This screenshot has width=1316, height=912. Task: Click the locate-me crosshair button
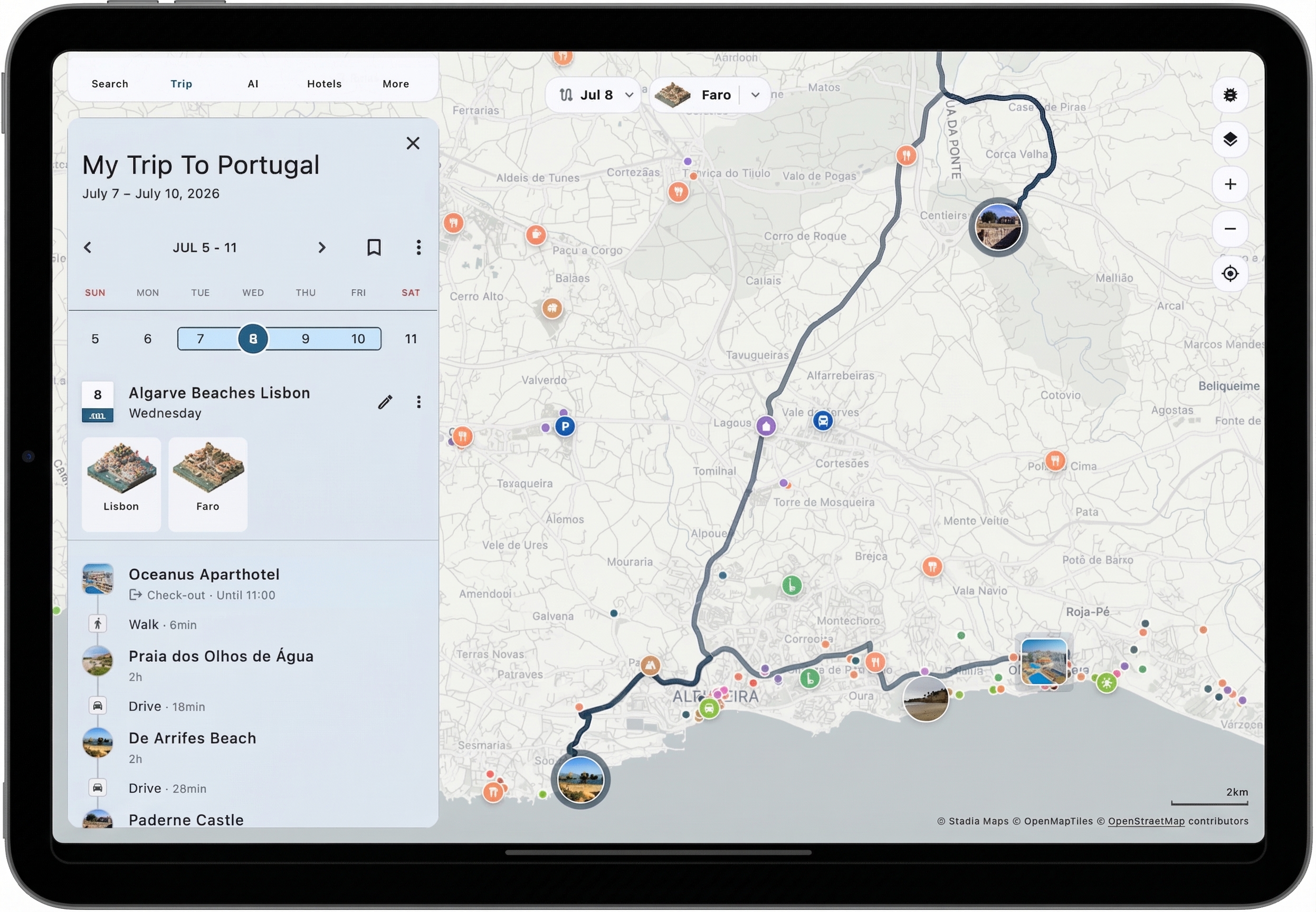[1231, 273]
